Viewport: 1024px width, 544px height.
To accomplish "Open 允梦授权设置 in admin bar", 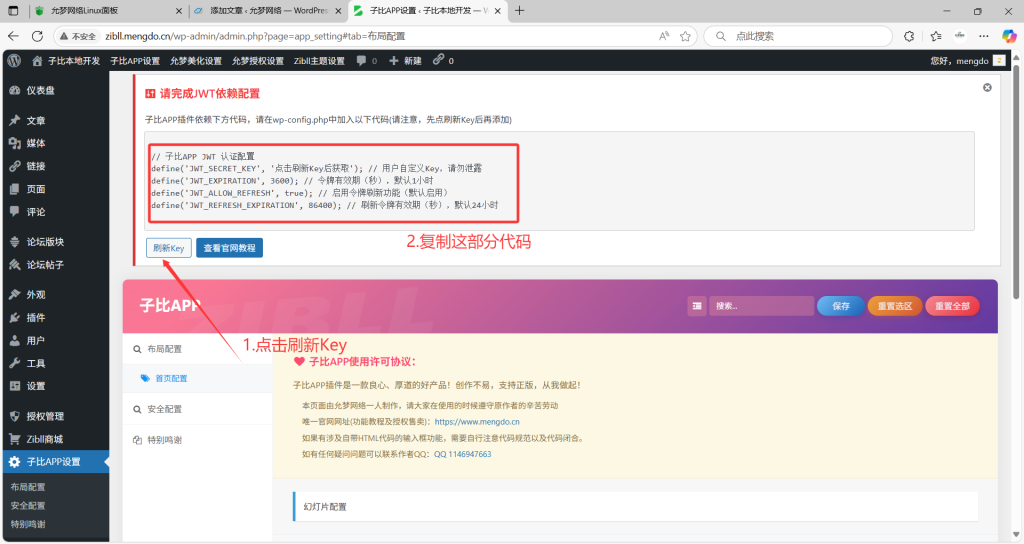I will pyautogui.click(x=258, y=61).
